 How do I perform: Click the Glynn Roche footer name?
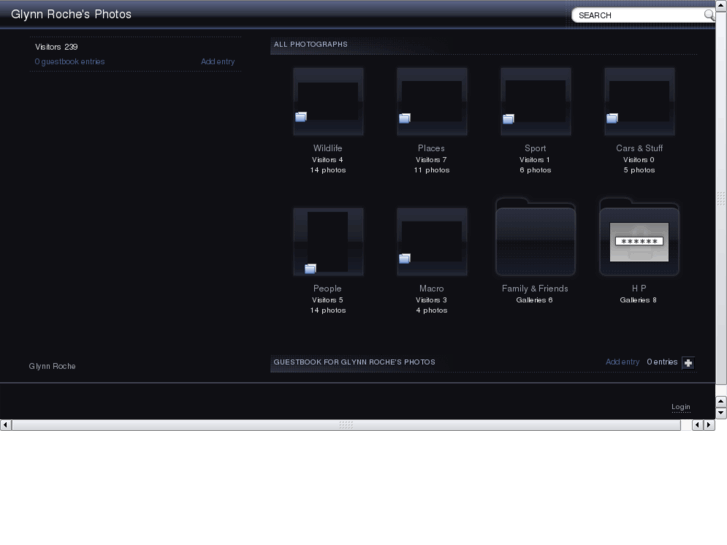coord(52,366)
